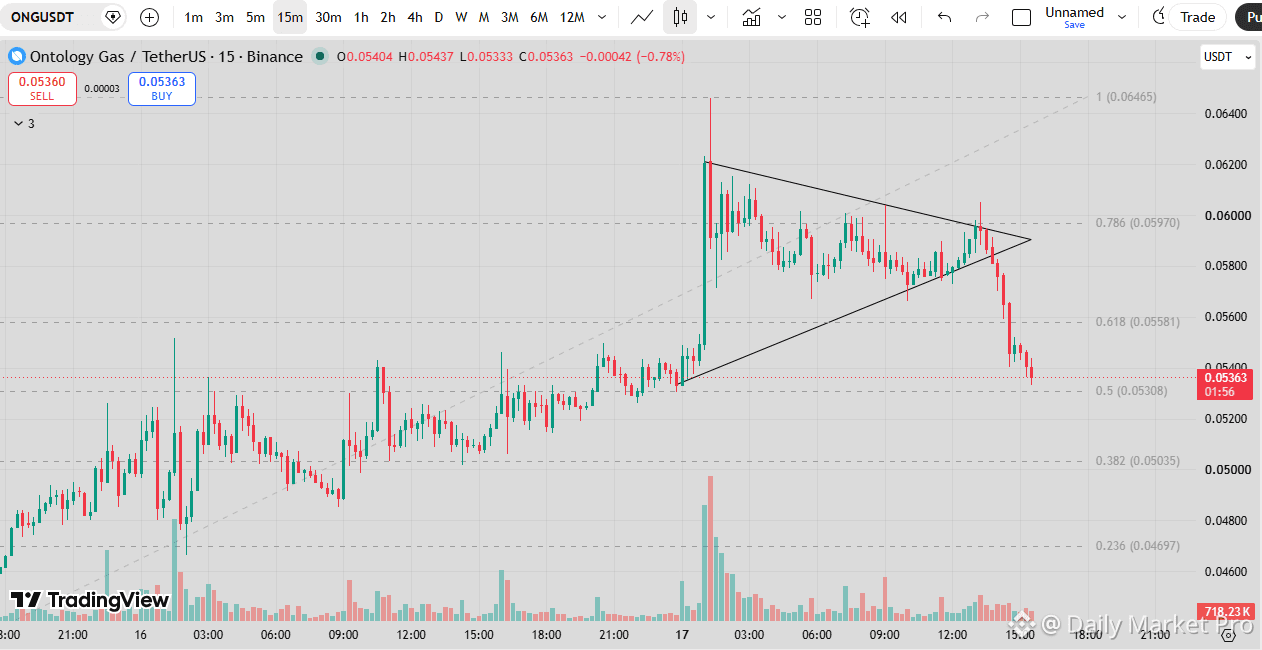1262x650 pixels.
Task: Open the indicator templates grid icon
Action: pyautogui.click(x=813, y=17)
